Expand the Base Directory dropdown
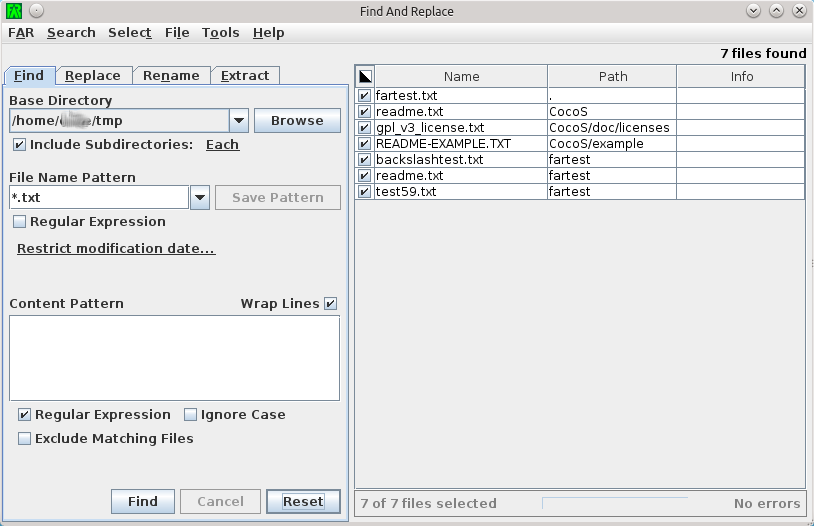The width and height of the screenshot is (814, 526). tap(239, 121)
